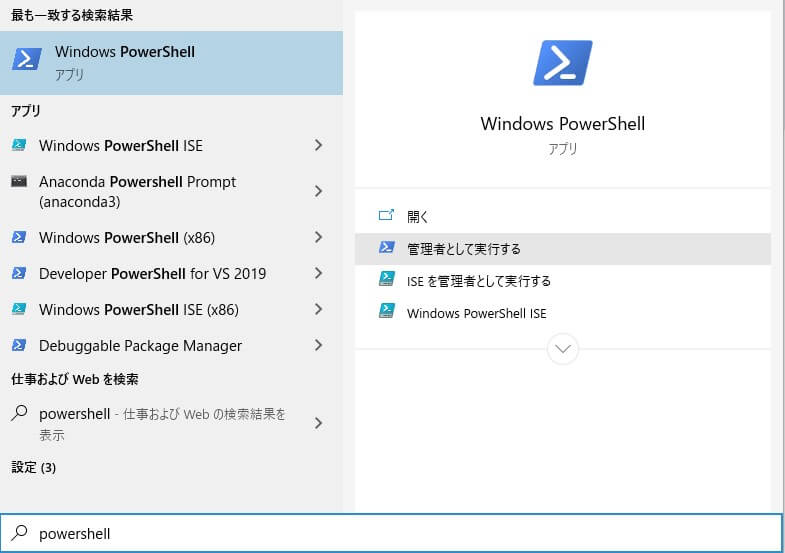
Task: Show more actions with the down chevron circle
Action: pos(563,349)
